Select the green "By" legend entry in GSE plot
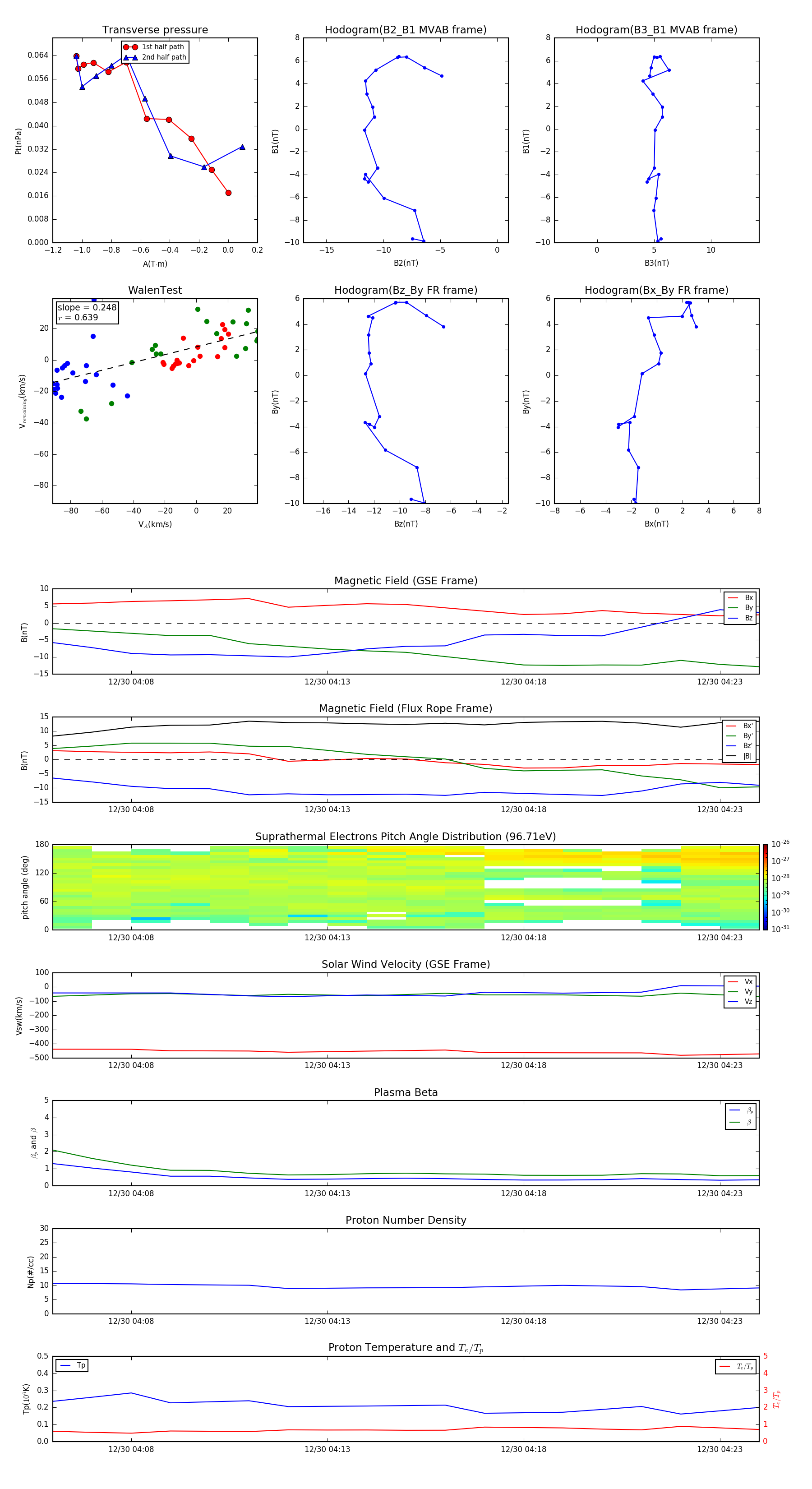This screenshot has width=812, height=1489. [740, 607]
